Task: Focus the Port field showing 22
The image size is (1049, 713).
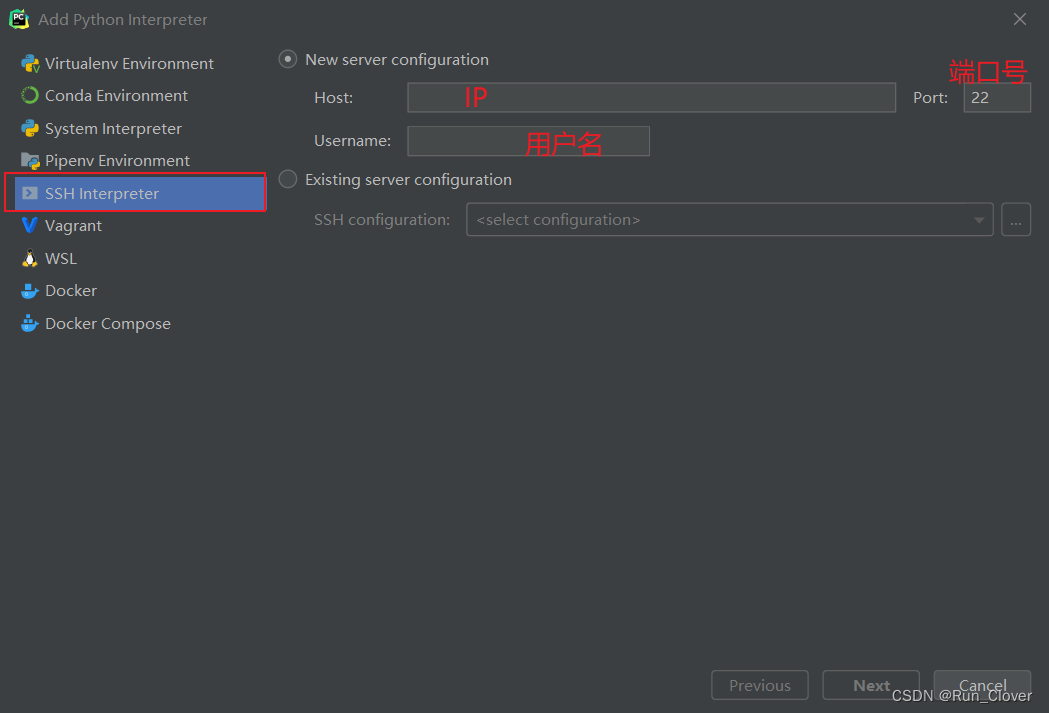Action: click(997, 98)
